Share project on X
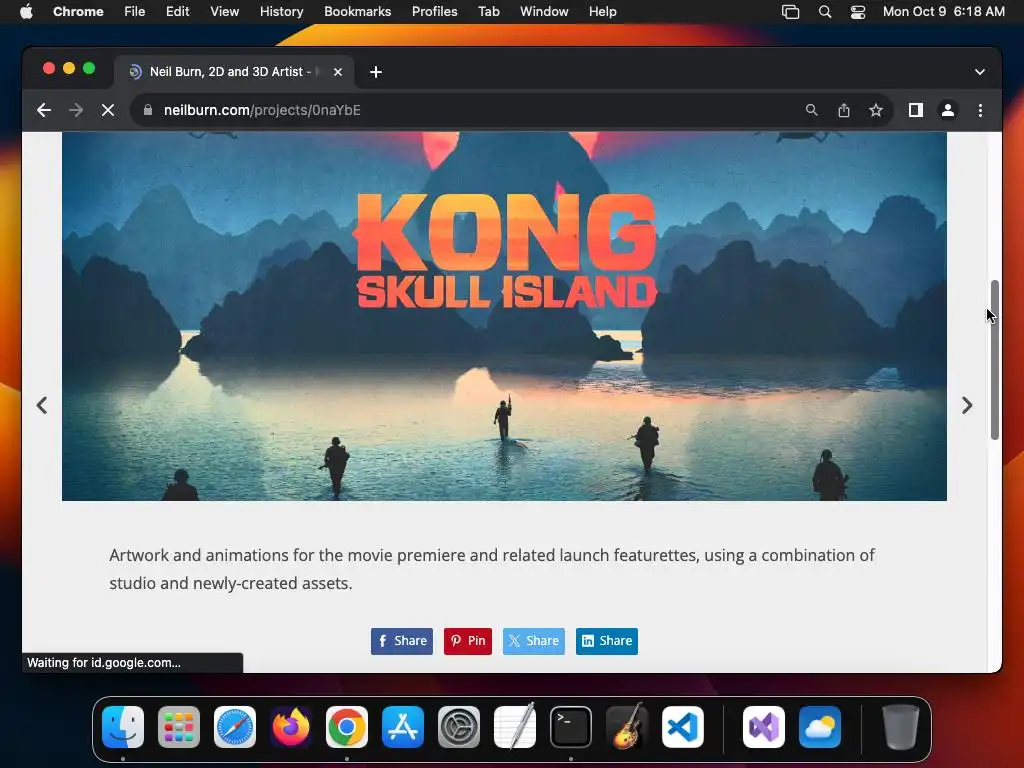The width and height of the screenshot is (1024, 768). coord(534,641)
